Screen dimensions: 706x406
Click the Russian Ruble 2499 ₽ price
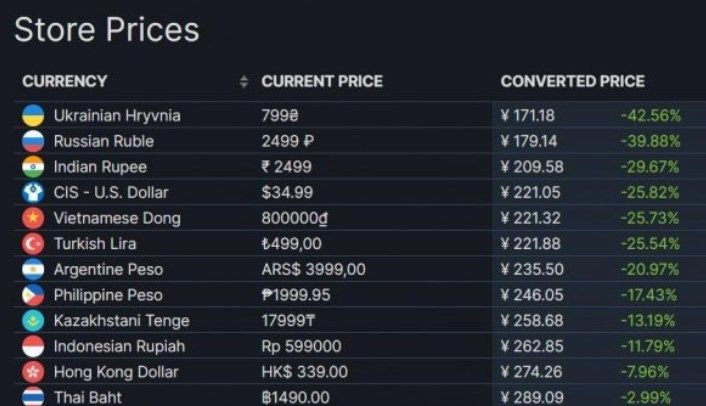pos(288,142)
